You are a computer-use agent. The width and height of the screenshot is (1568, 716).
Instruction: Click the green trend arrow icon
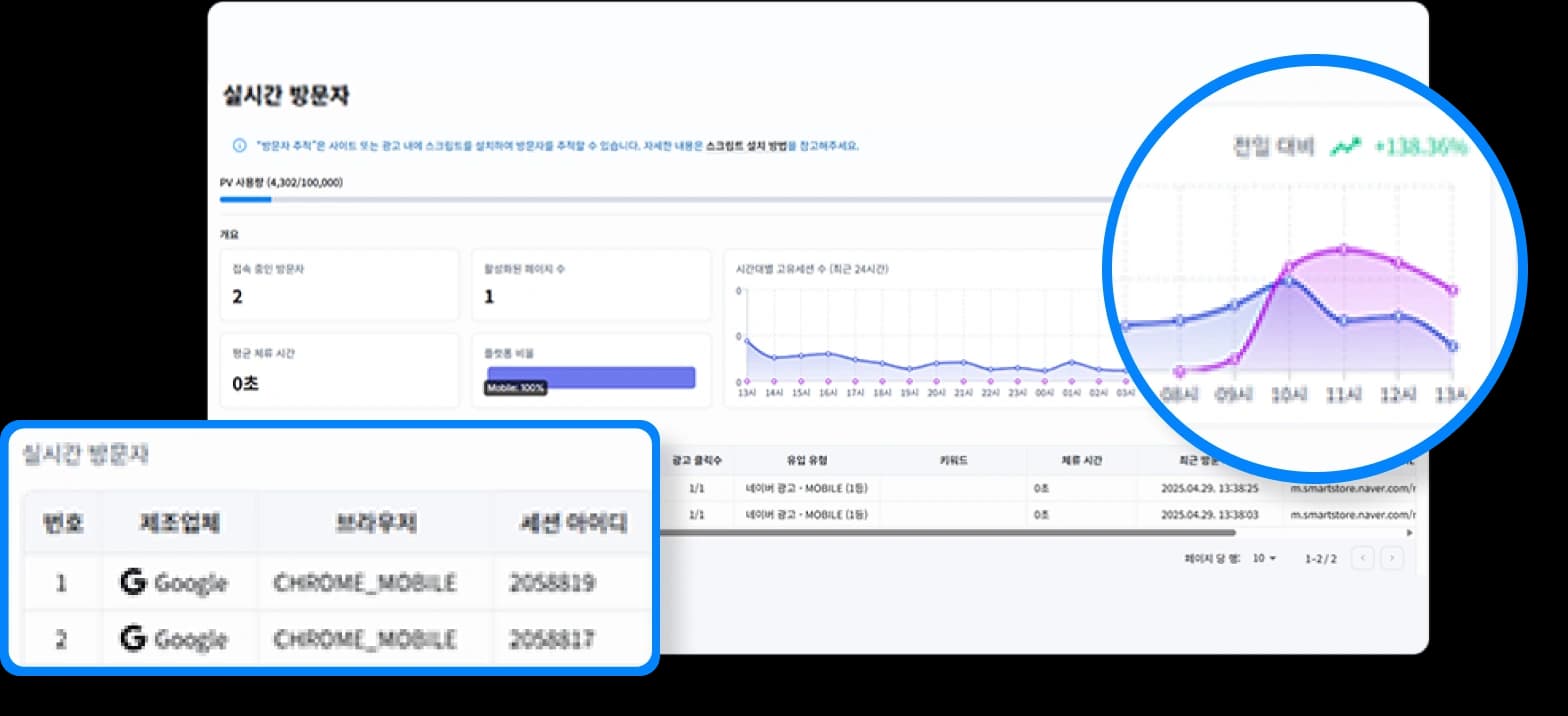pyautogui.click(x=1345, y=146)
